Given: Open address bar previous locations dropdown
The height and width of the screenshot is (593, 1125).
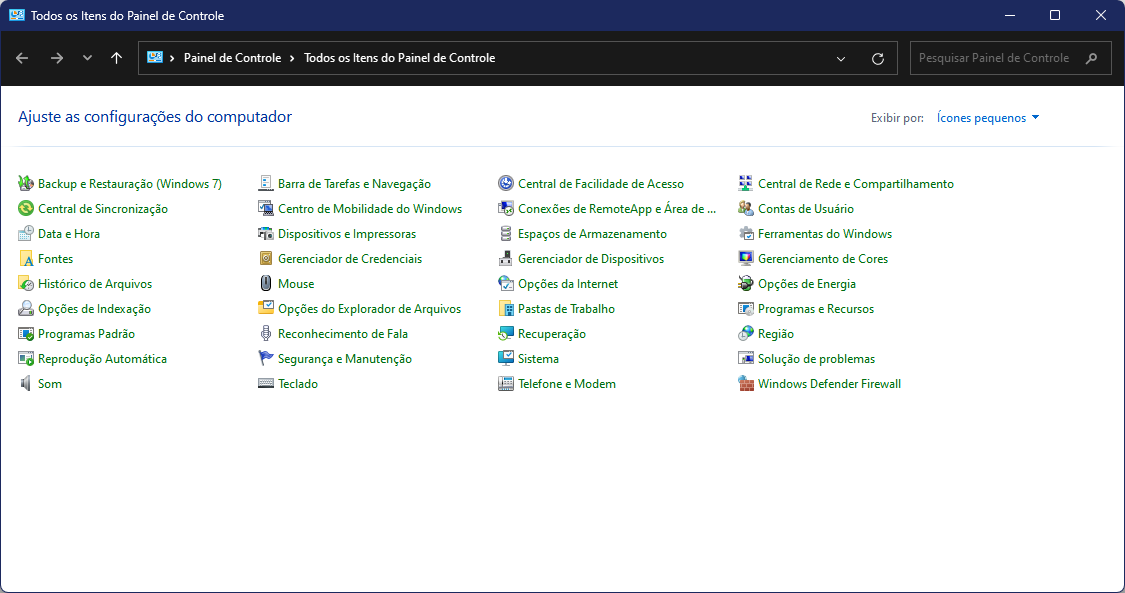Looking at the screenshot, I should [x=841, y=59].
